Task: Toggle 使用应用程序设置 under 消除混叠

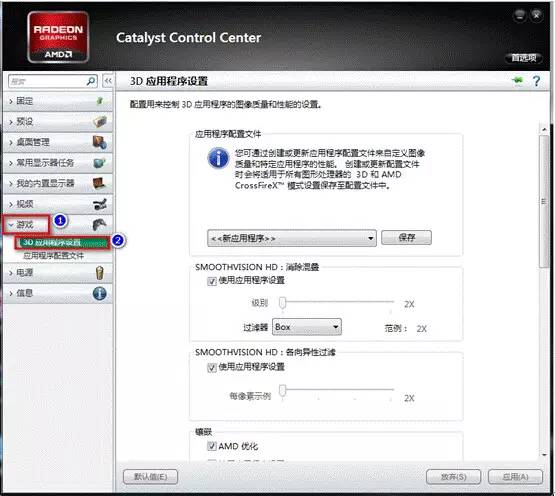Action: [x=212, y=281]
